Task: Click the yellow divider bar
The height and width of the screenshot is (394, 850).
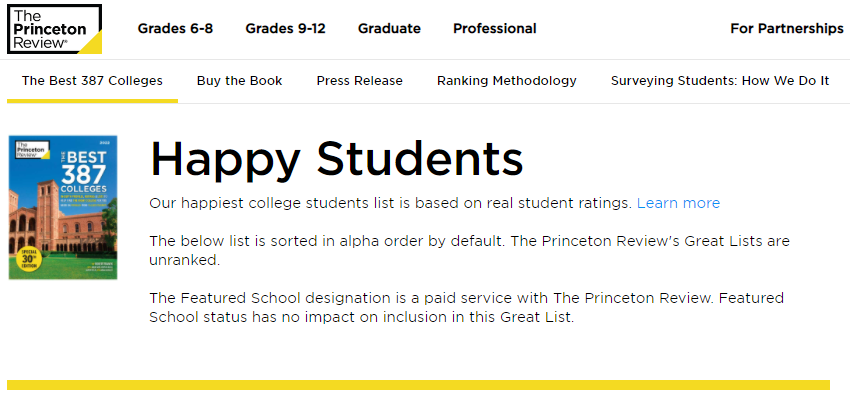Action: tap(418, 385)
